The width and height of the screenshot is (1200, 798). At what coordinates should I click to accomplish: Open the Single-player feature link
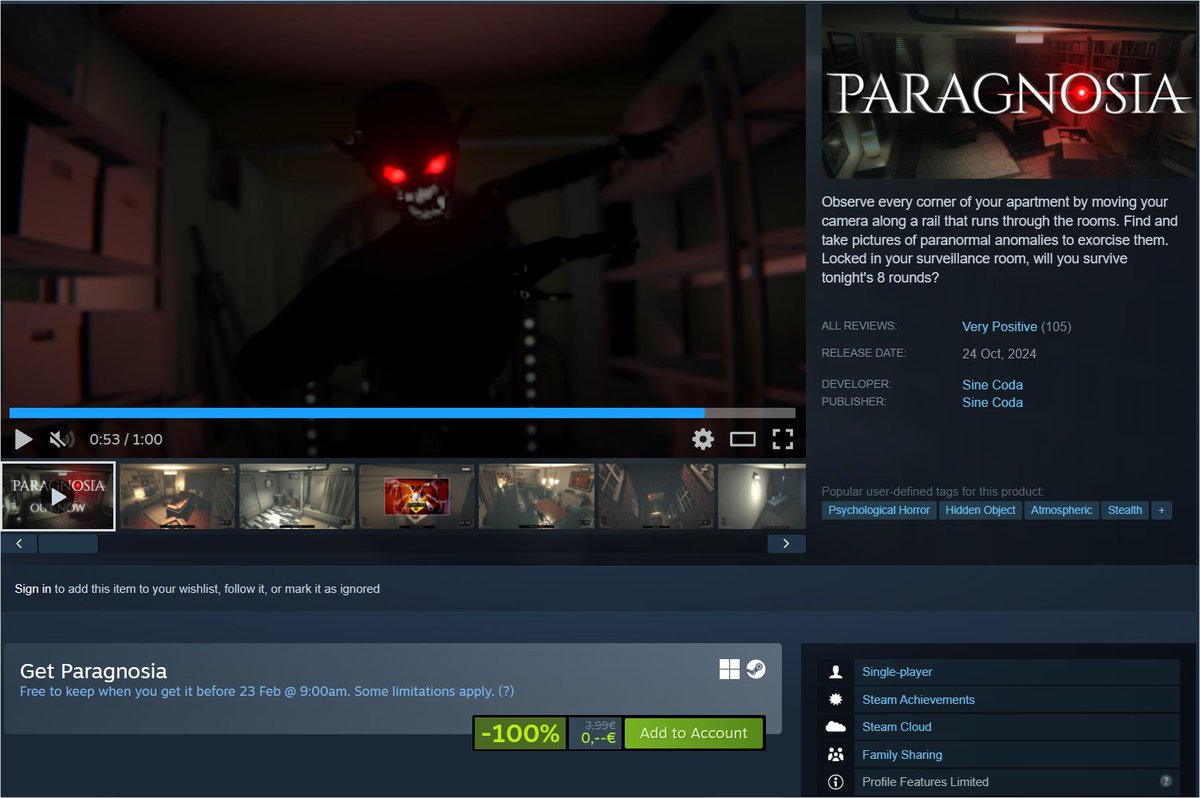[x=897, y=672]
